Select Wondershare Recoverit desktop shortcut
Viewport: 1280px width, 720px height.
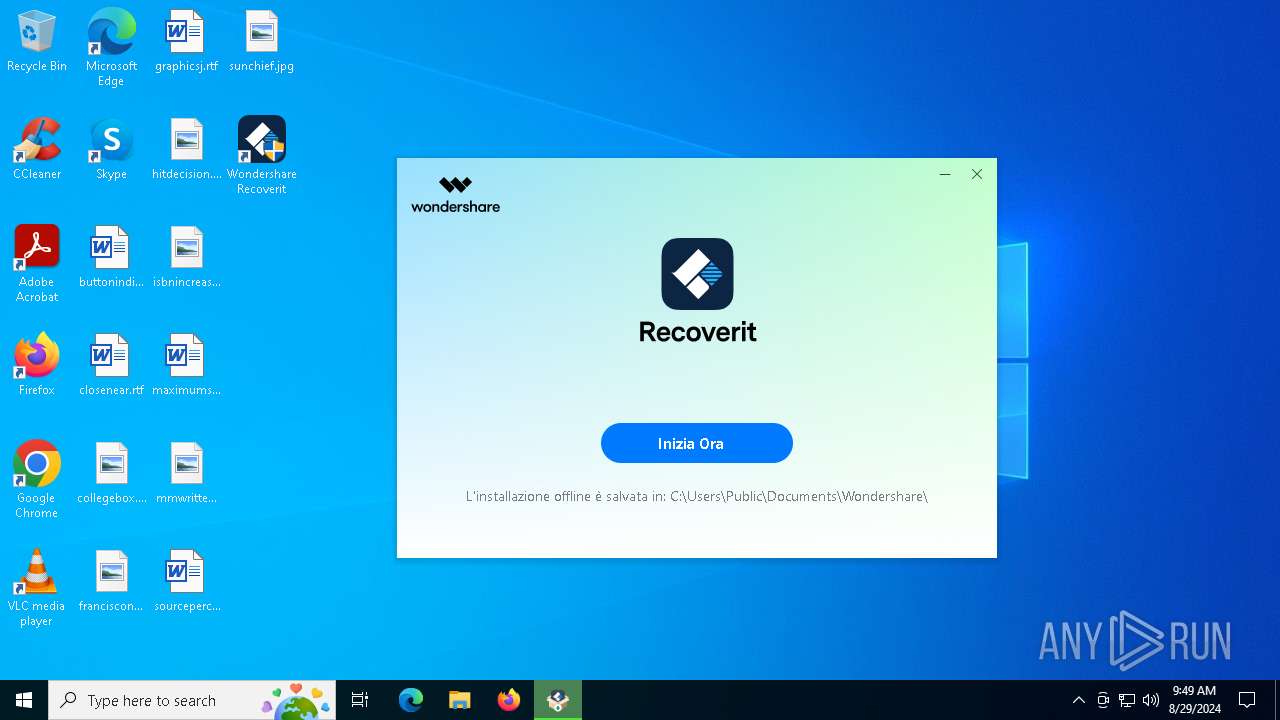tap(261, 155)
